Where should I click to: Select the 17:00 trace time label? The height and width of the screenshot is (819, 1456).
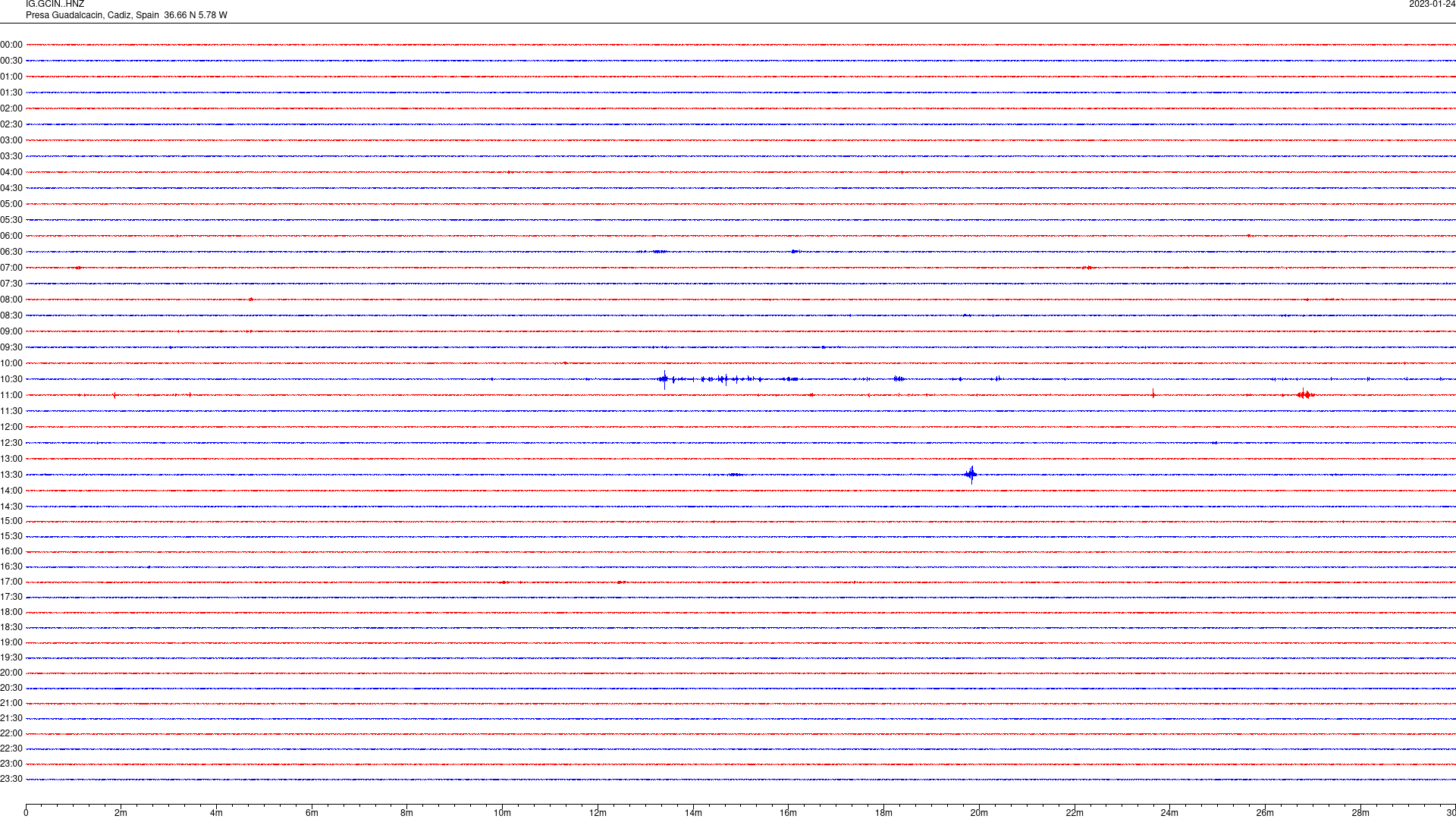point(11,582)
